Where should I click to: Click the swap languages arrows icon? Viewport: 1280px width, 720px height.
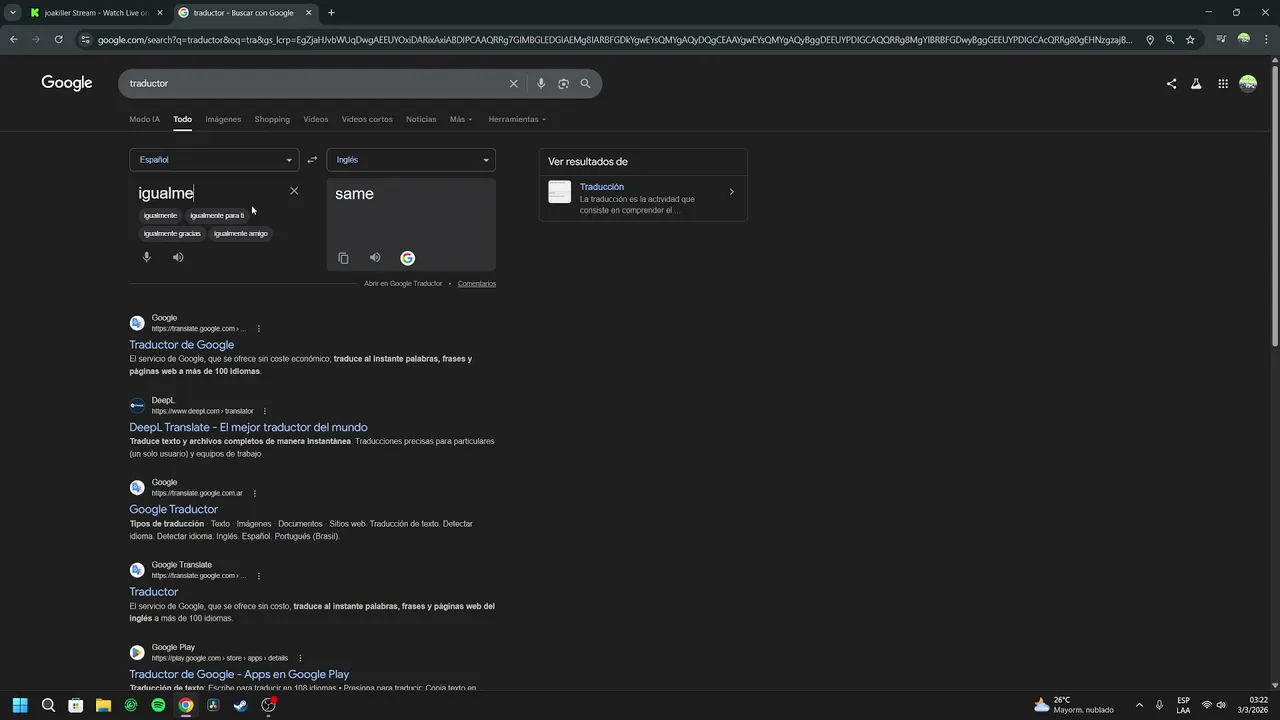312,160
